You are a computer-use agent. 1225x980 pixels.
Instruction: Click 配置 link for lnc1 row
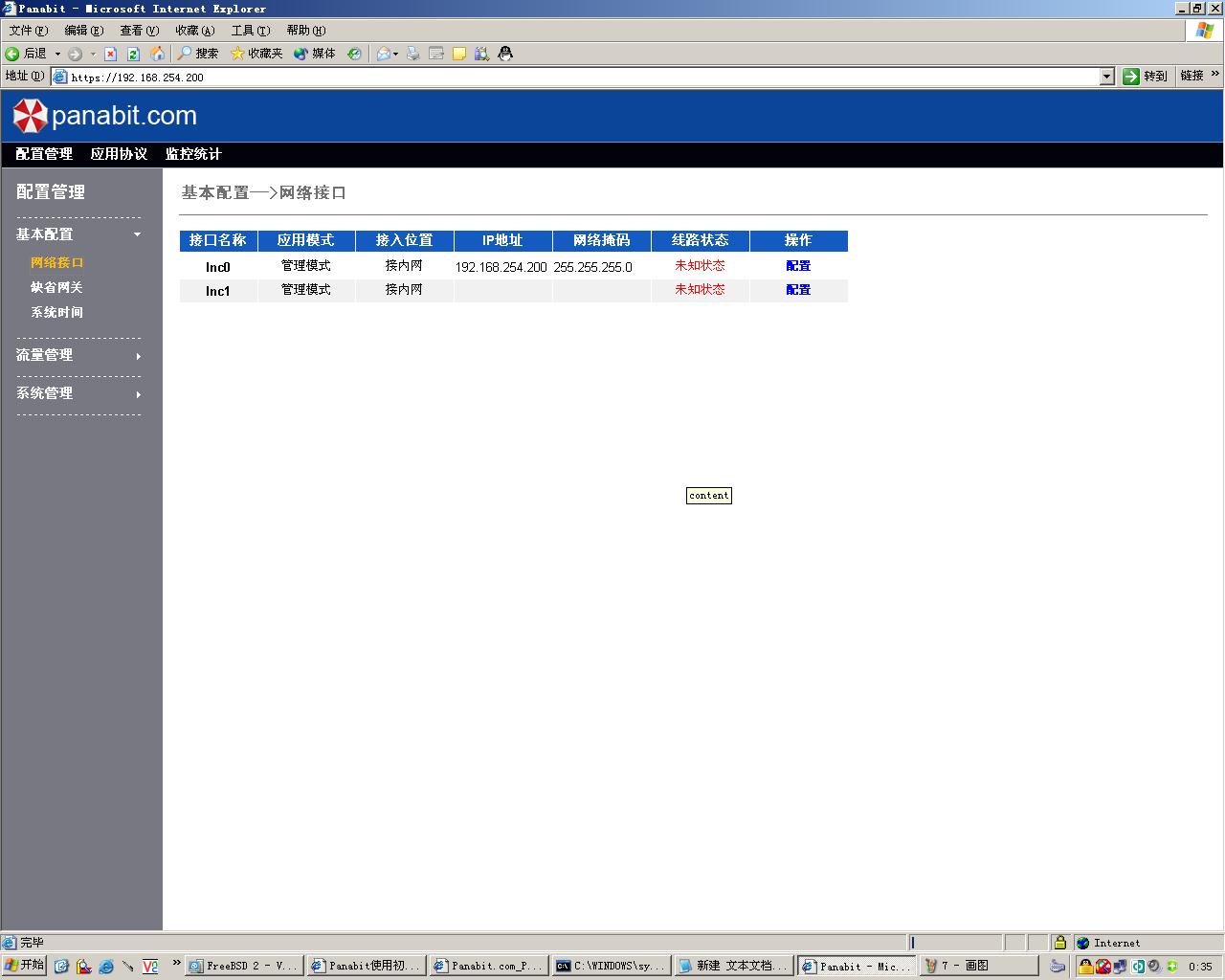[x=798, y=290]
